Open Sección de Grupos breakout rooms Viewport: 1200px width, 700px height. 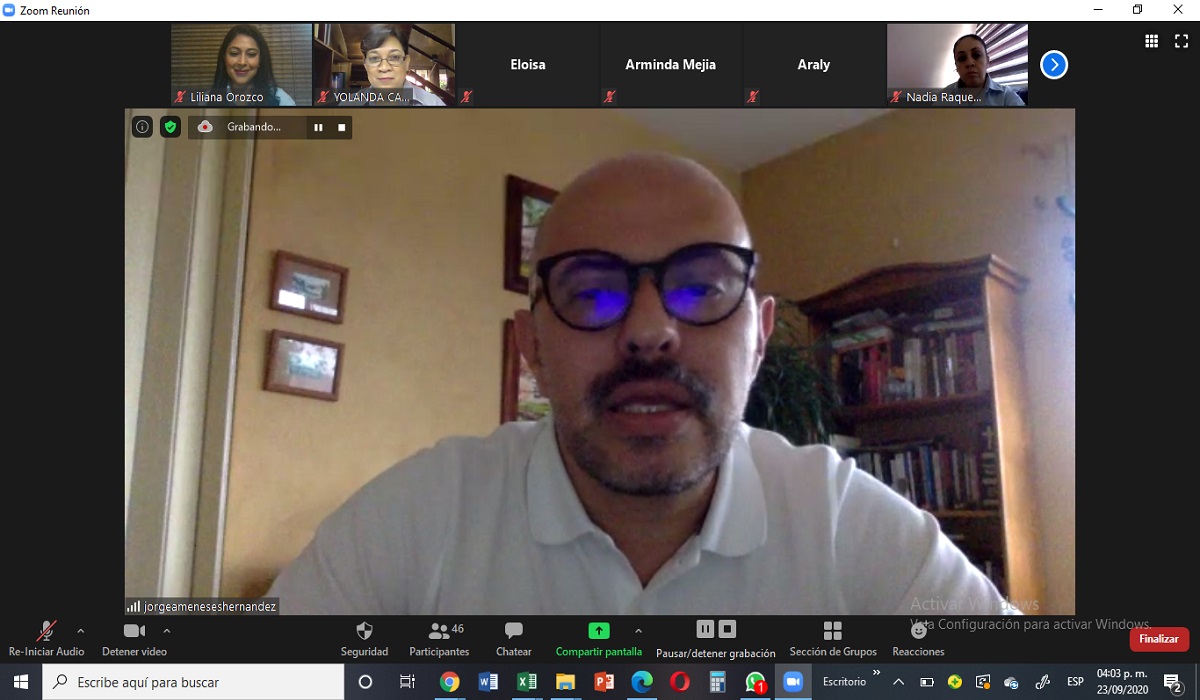point(833,638)
